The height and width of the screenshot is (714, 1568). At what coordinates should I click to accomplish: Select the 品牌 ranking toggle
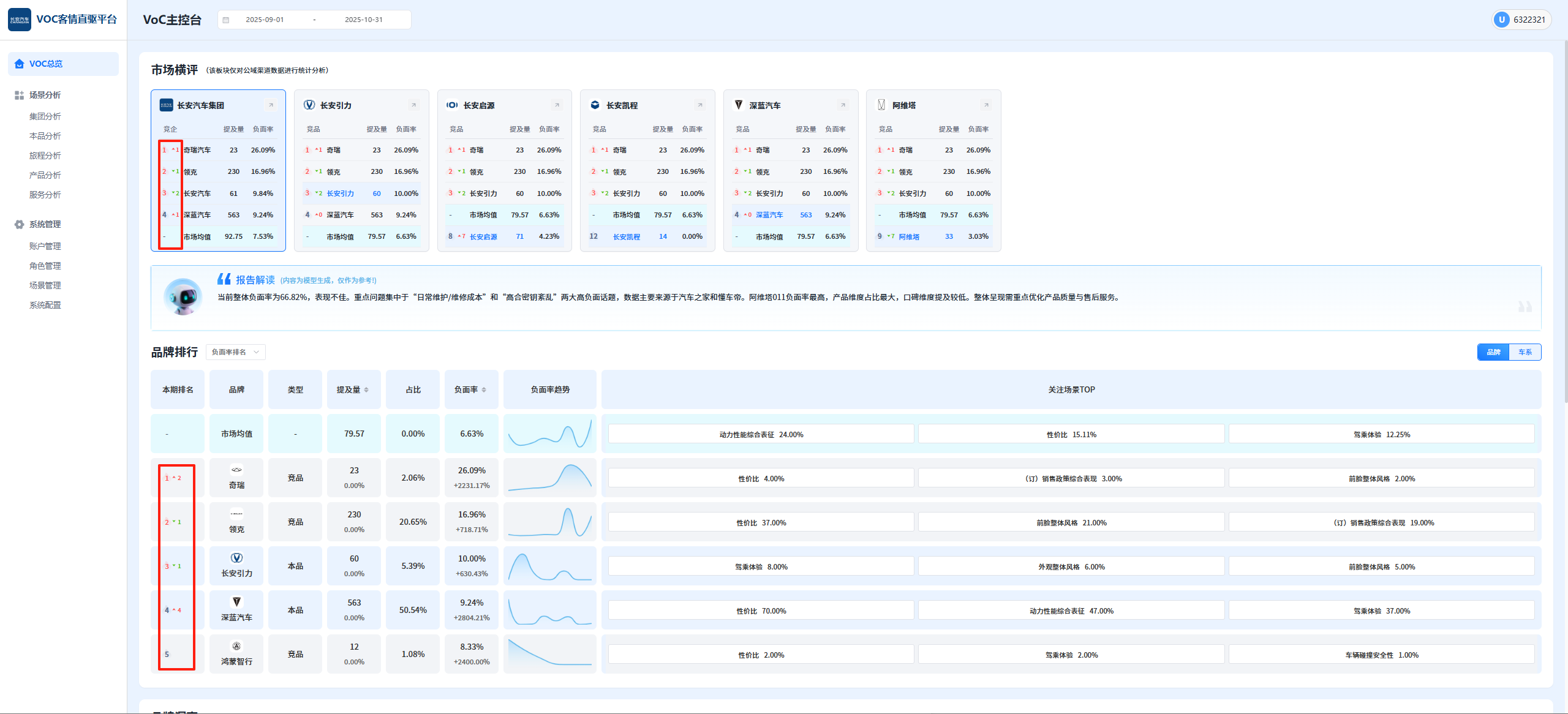tap(1493, 352)
